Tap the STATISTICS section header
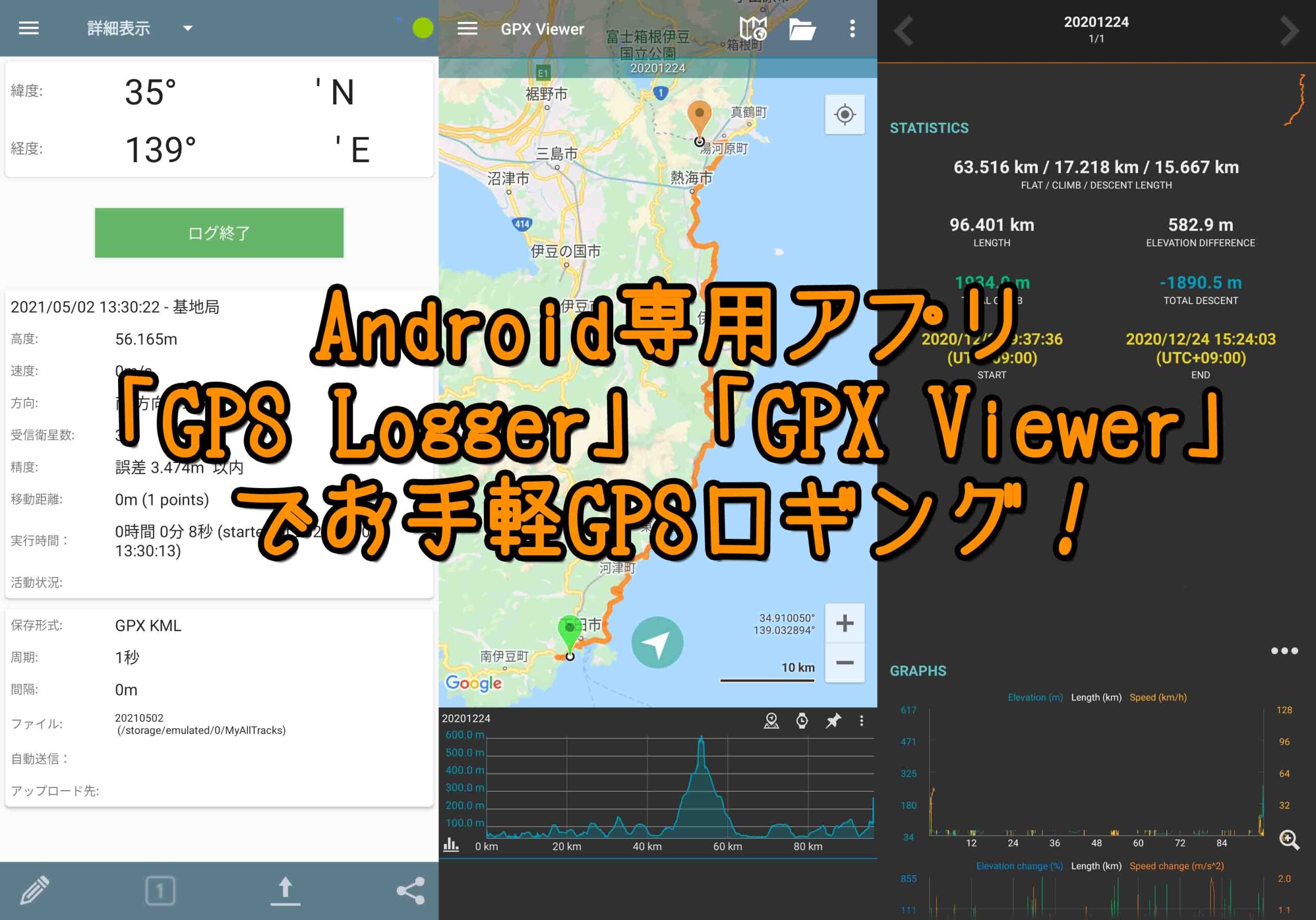The height and width of the screenshot is (920, 1316). (928, 128)
